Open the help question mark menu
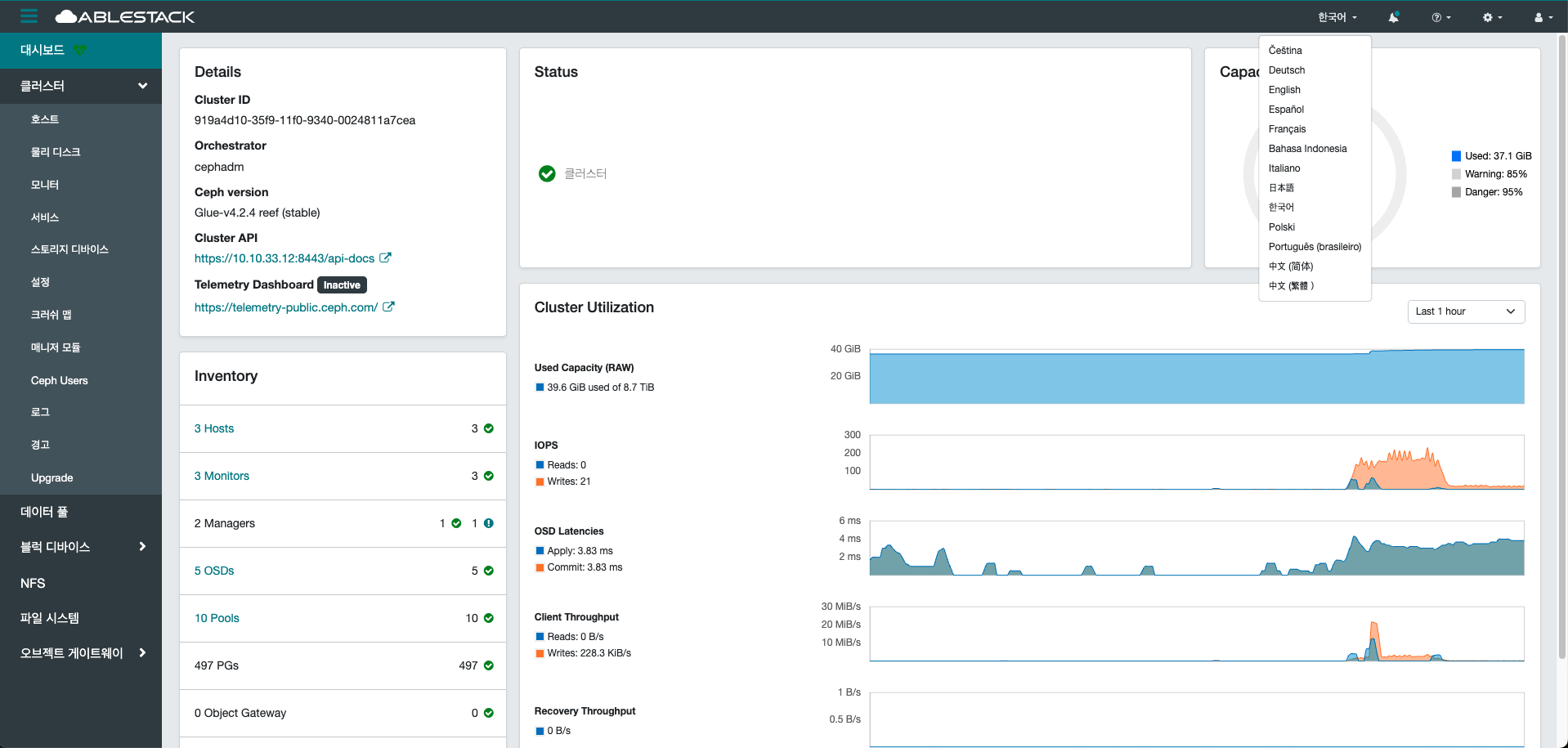This screenshot has width=1568, height=748. tap(1440, 17)
